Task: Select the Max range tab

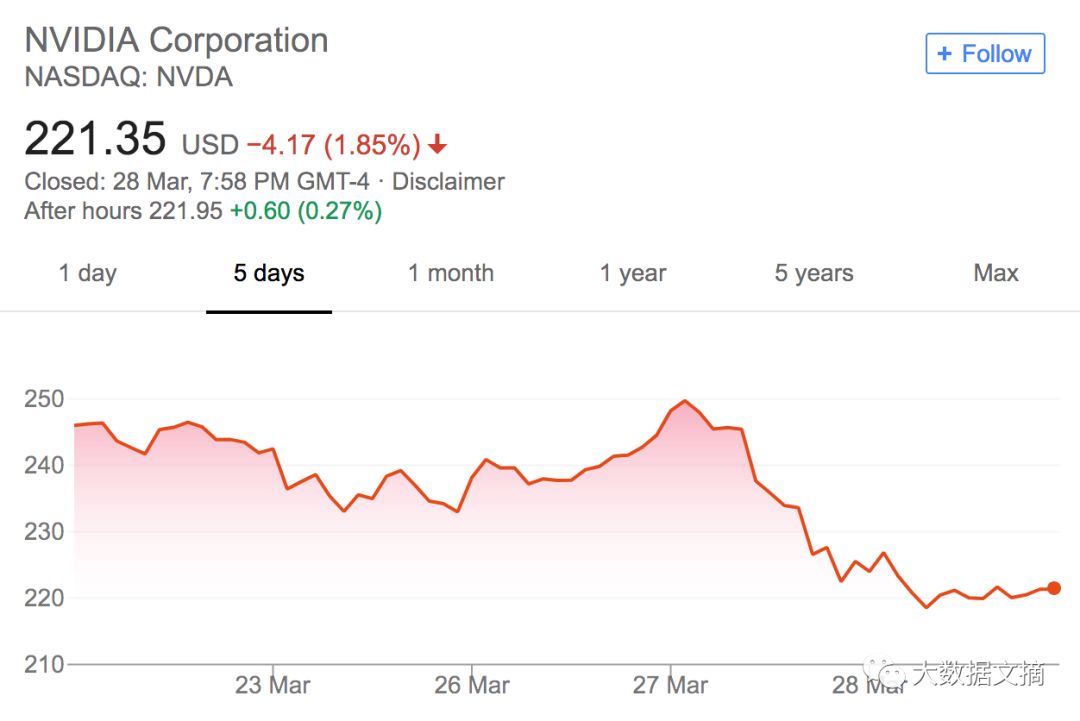Action: (996, 273)
